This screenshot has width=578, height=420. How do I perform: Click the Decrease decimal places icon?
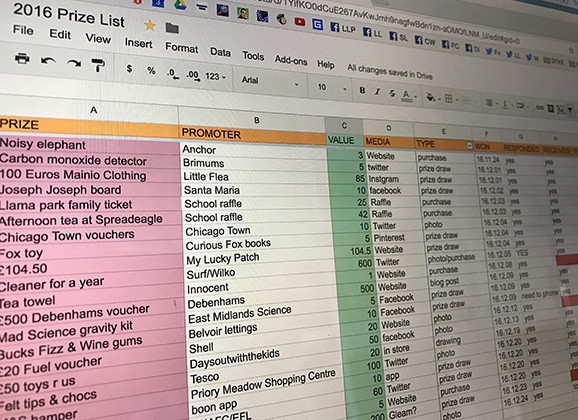(x=173, y=74)
